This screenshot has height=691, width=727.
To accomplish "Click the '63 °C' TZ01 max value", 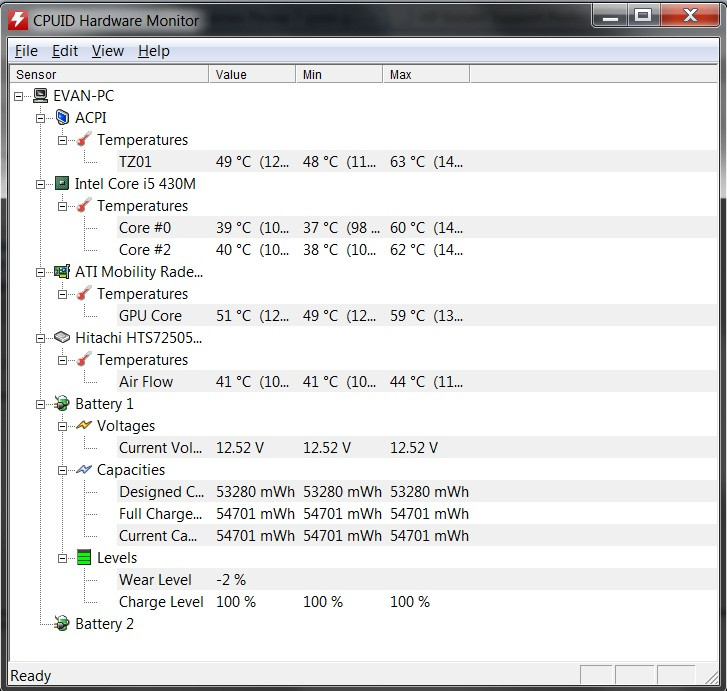I will click(x=408, y=161).
